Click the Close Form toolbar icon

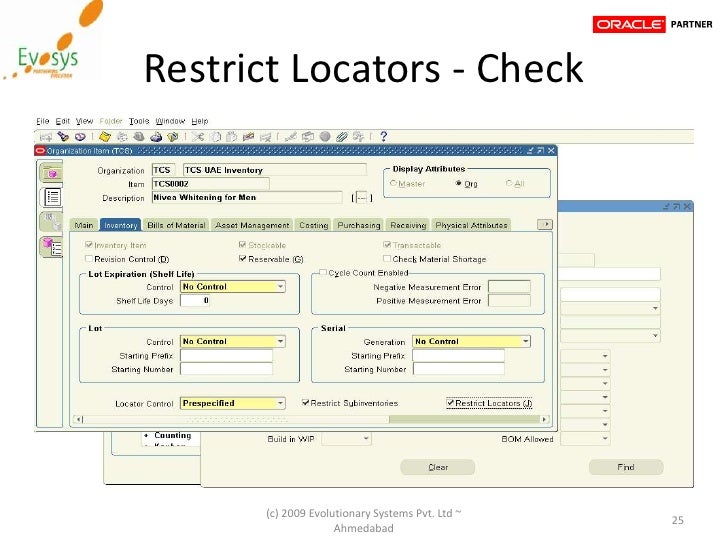pos(173,136)
